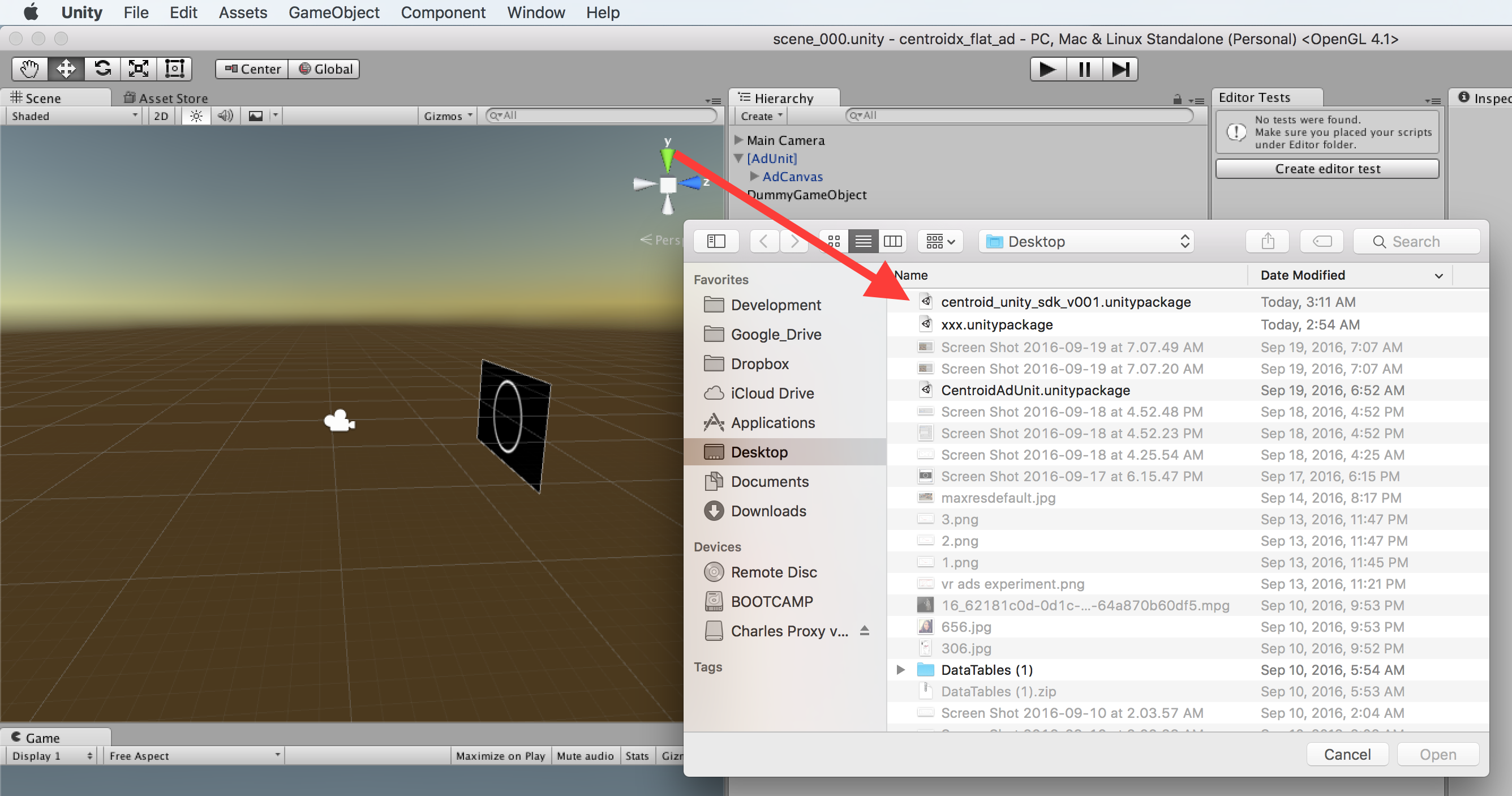Select CentroidAdUnit.unitypackage file
This screenshot has height=796, width=1512.
pyautogui.click(x=1188, y=390)
